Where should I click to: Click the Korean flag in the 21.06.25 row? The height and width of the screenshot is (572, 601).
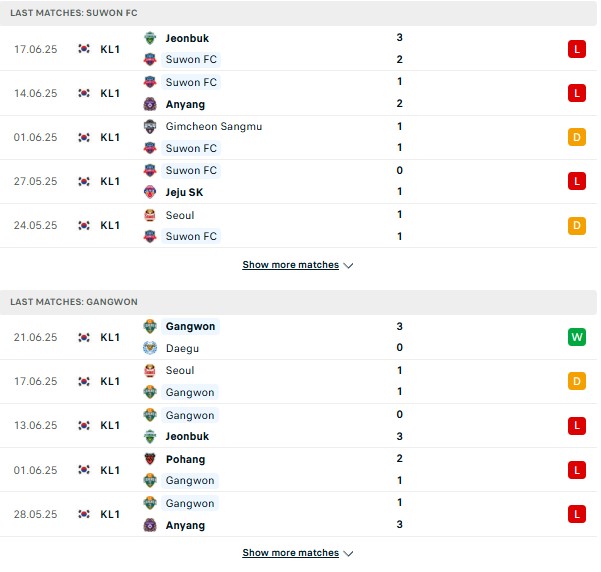coord(84,337)
